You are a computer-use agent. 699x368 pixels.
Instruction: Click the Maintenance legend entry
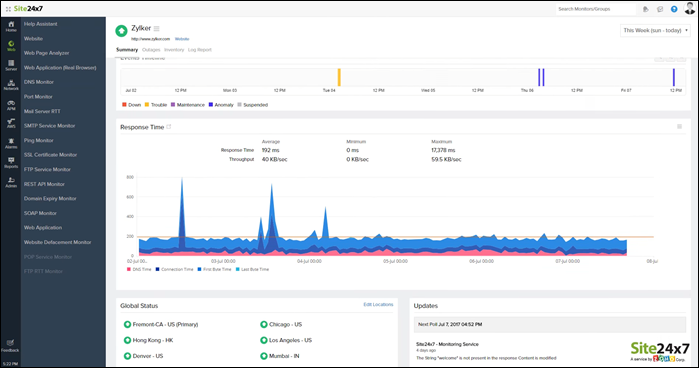pyautogui.click(x=188, y=105)
